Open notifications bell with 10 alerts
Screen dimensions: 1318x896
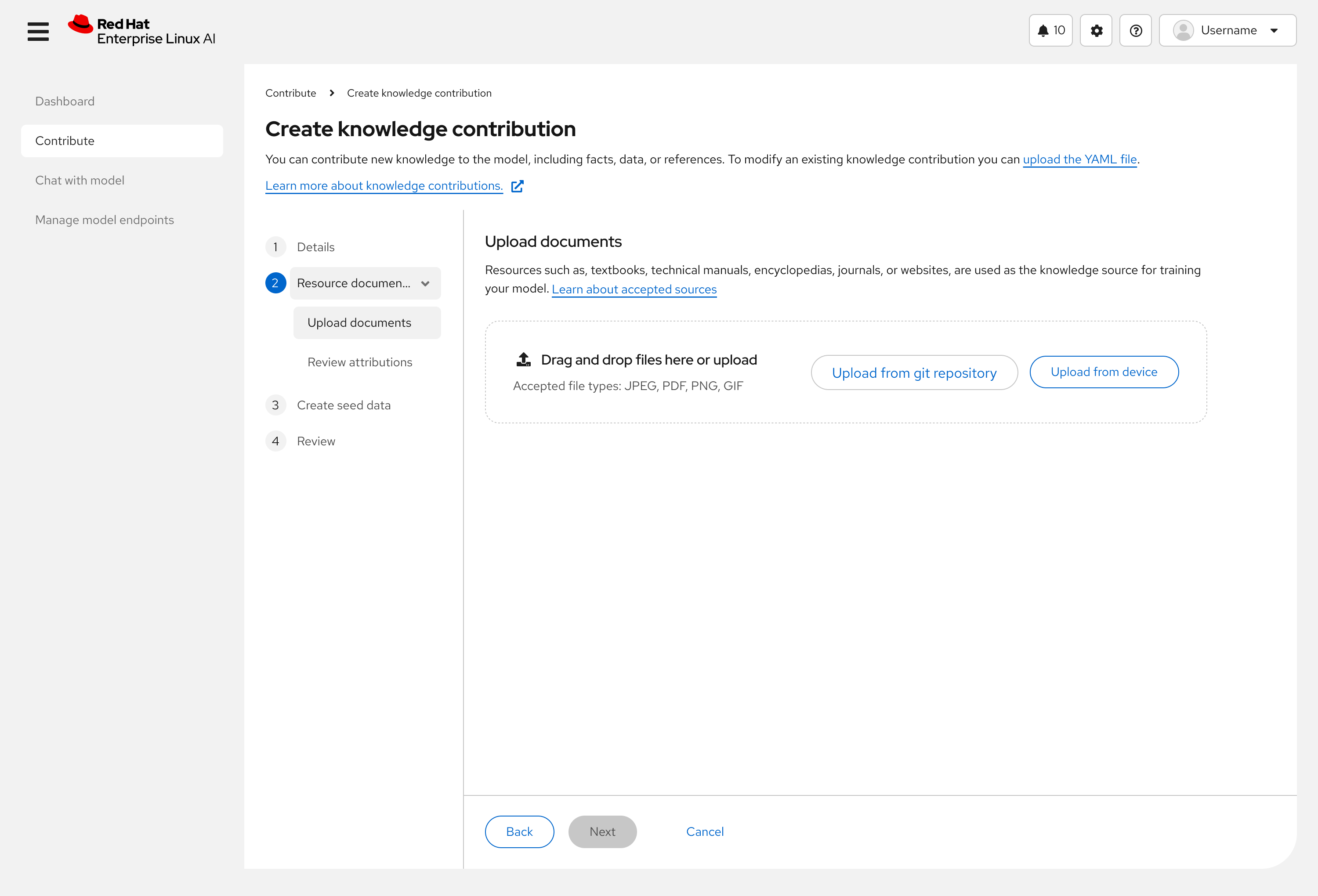(1050, 31)
